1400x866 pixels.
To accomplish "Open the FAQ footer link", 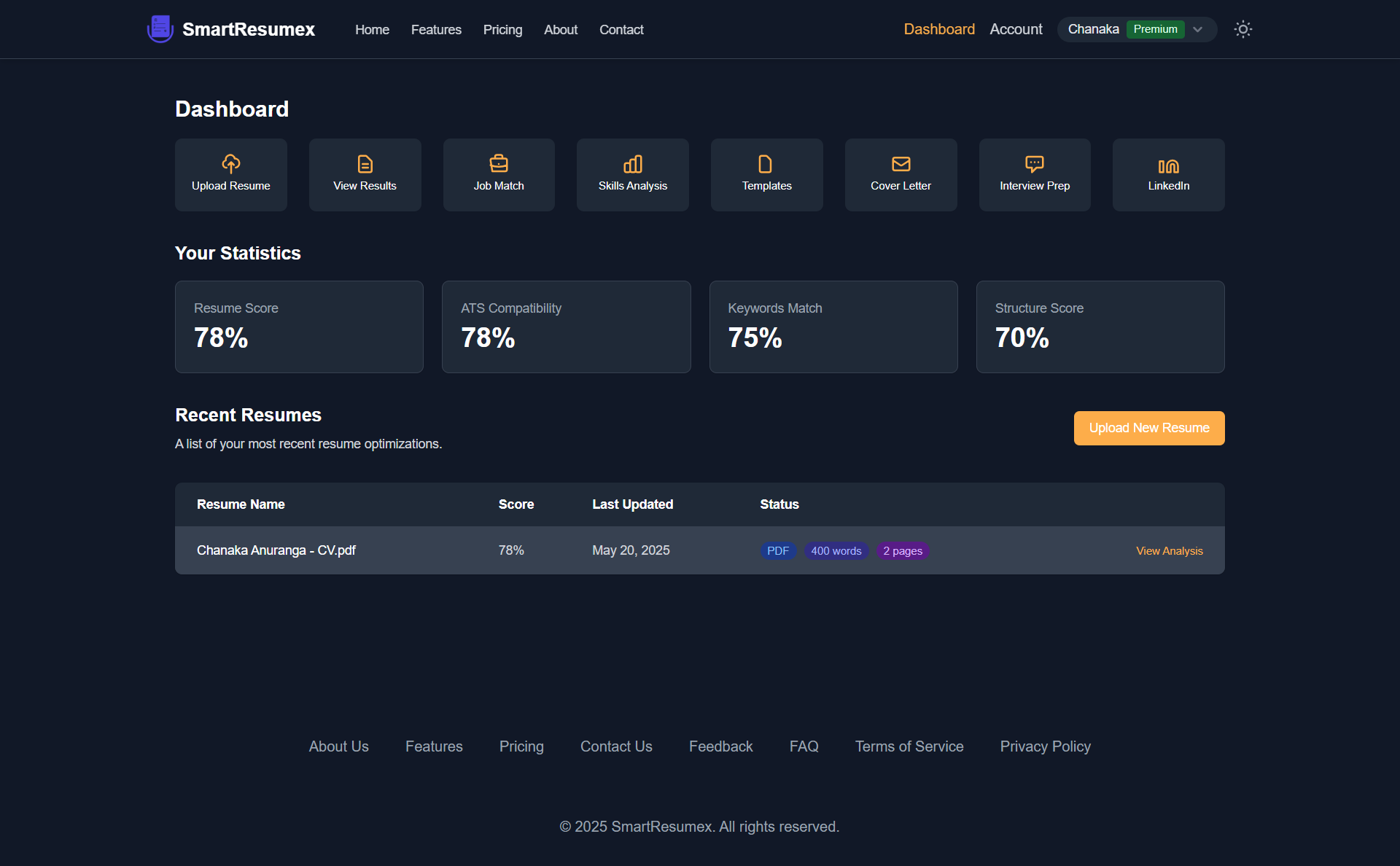I will coord(804,746).
